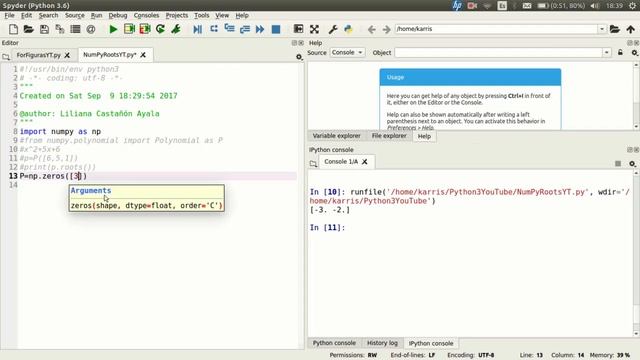Run cell and advance icon
Screen dimensions: 640x360
[145, 29]
